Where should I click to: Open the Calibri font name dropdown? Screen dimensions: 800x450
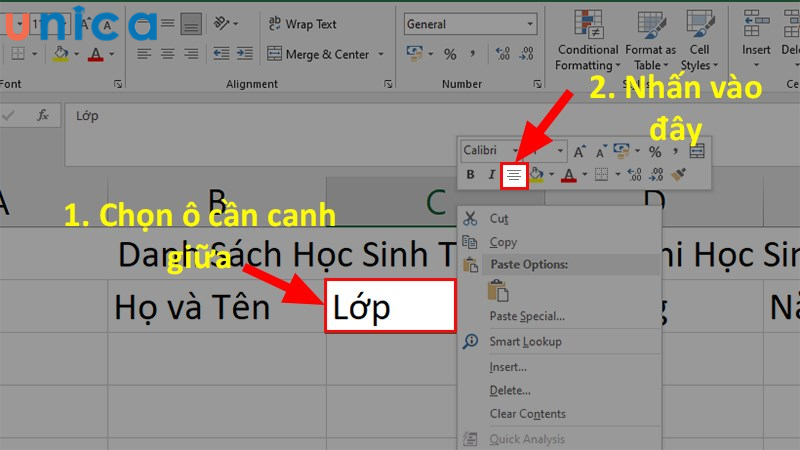point(515,151)
